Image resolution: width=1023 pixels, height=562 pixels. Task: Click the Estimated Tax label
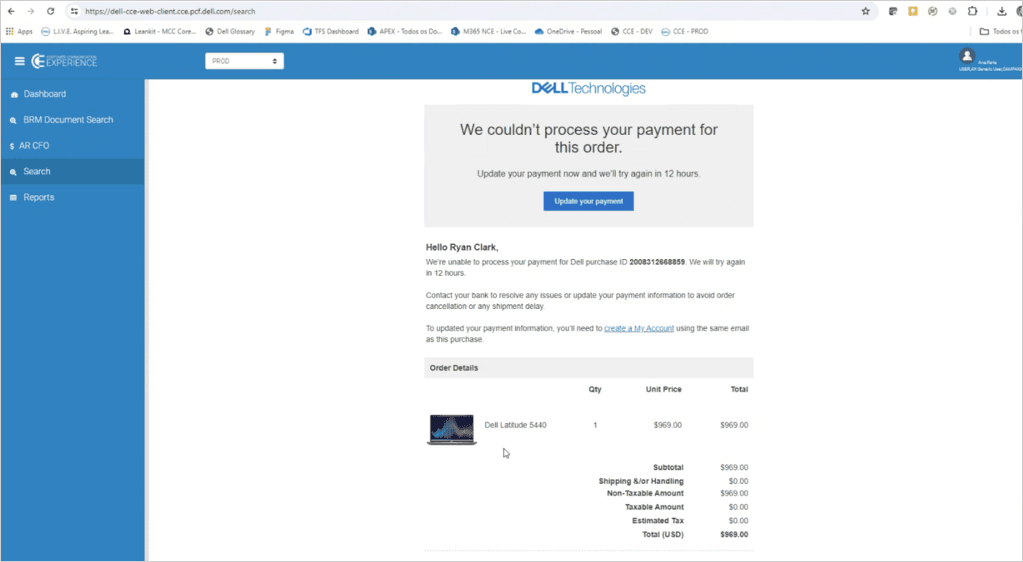click(x=658, y=520)
